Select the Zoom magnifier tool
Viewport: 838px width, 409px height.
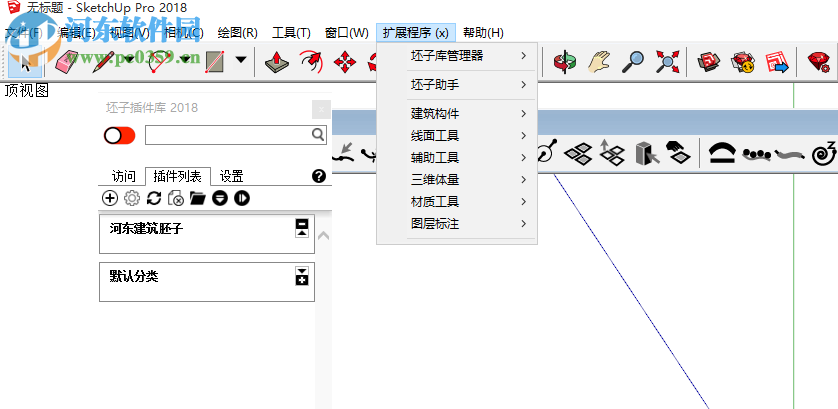[633, 62]
